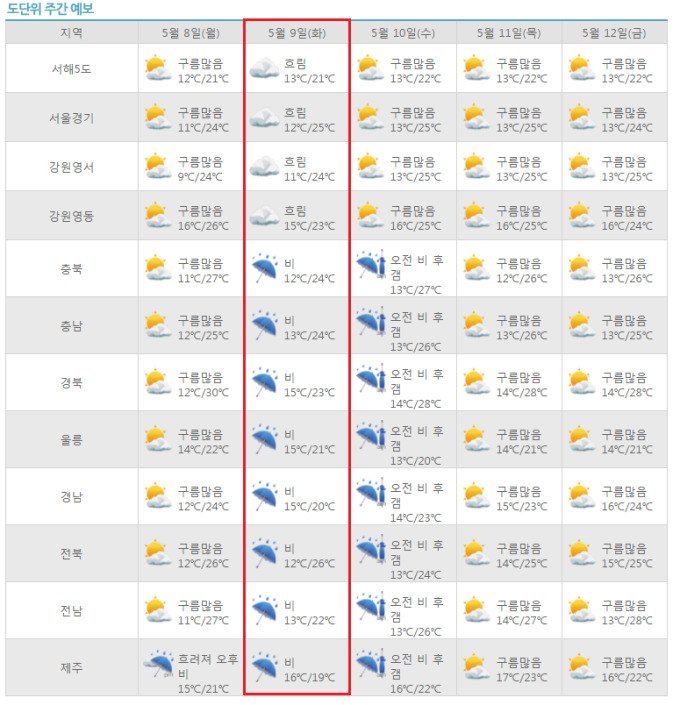Click the 5월 10일(수) column header
The height and width of the screenshot is (705, 680).
tap(403, 33)
